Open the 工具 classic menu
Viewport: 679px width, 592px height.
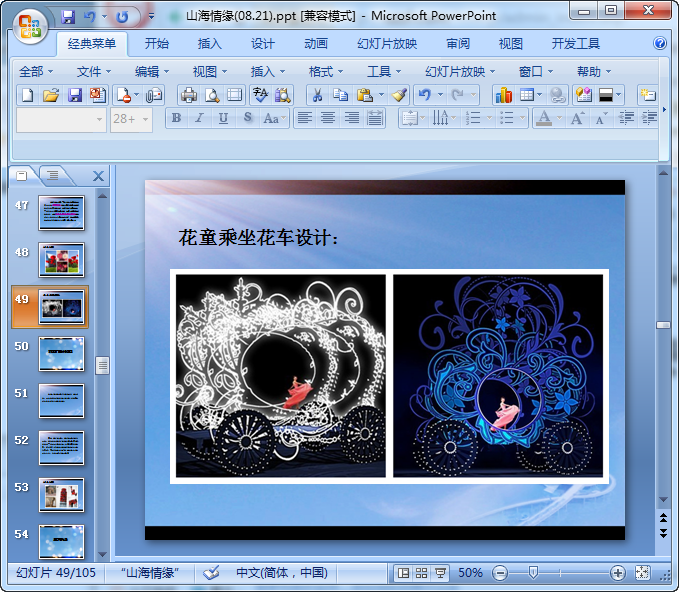(384, 71)
